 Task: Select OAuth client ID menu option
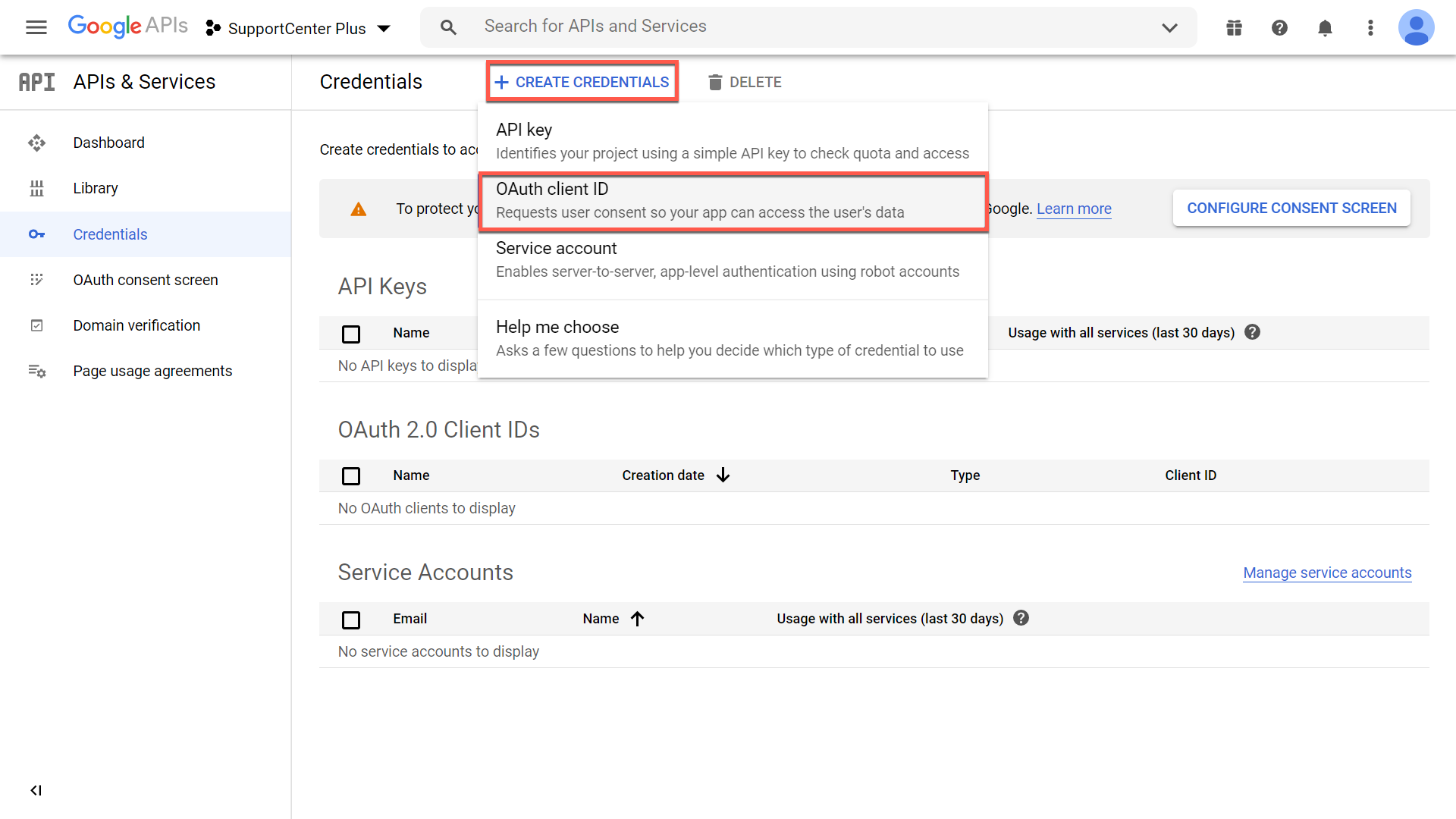click(x=733, y=201)
